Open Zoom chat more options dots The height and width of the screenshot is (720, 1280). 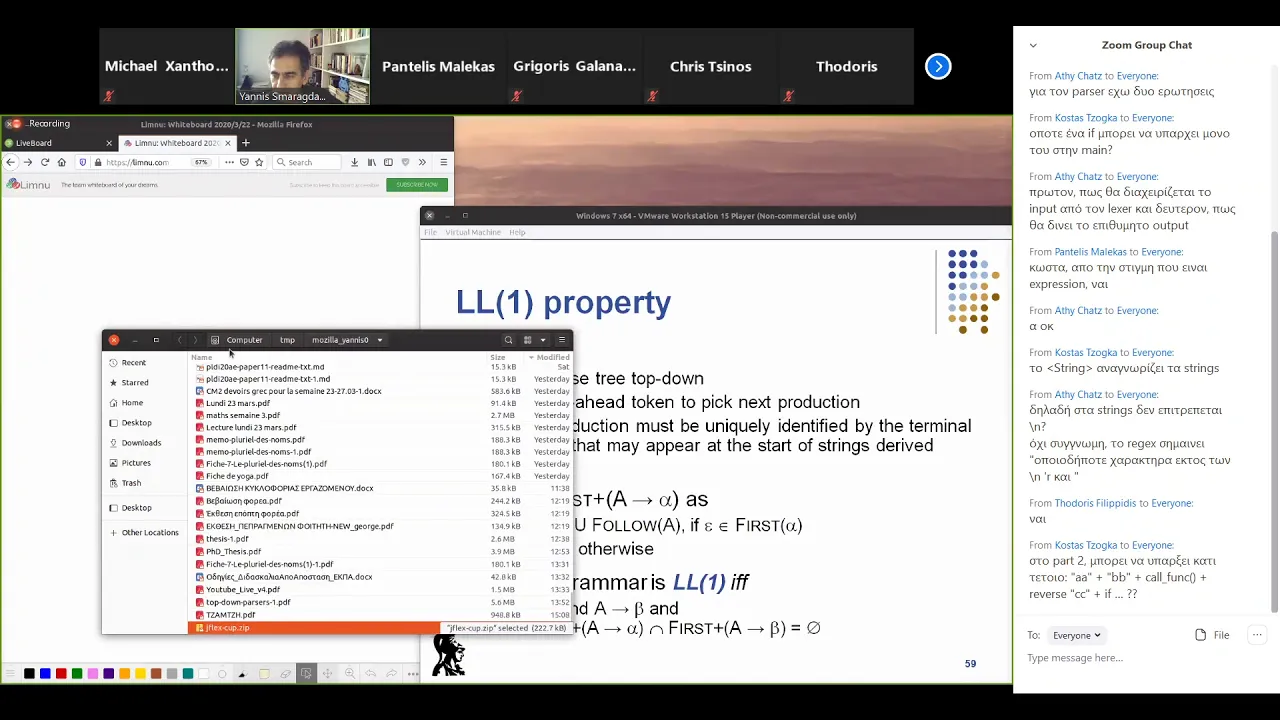tap(1258, 635)
